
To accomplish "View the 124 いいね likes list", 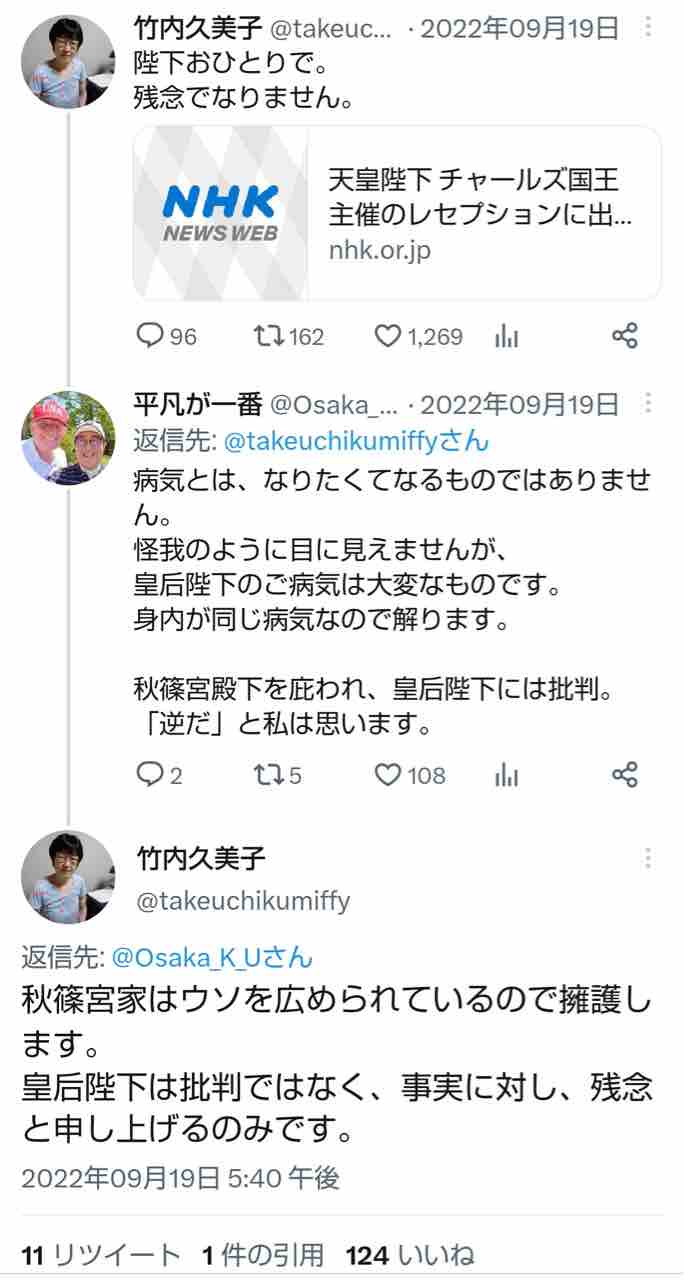I will tap(410, 1256).
